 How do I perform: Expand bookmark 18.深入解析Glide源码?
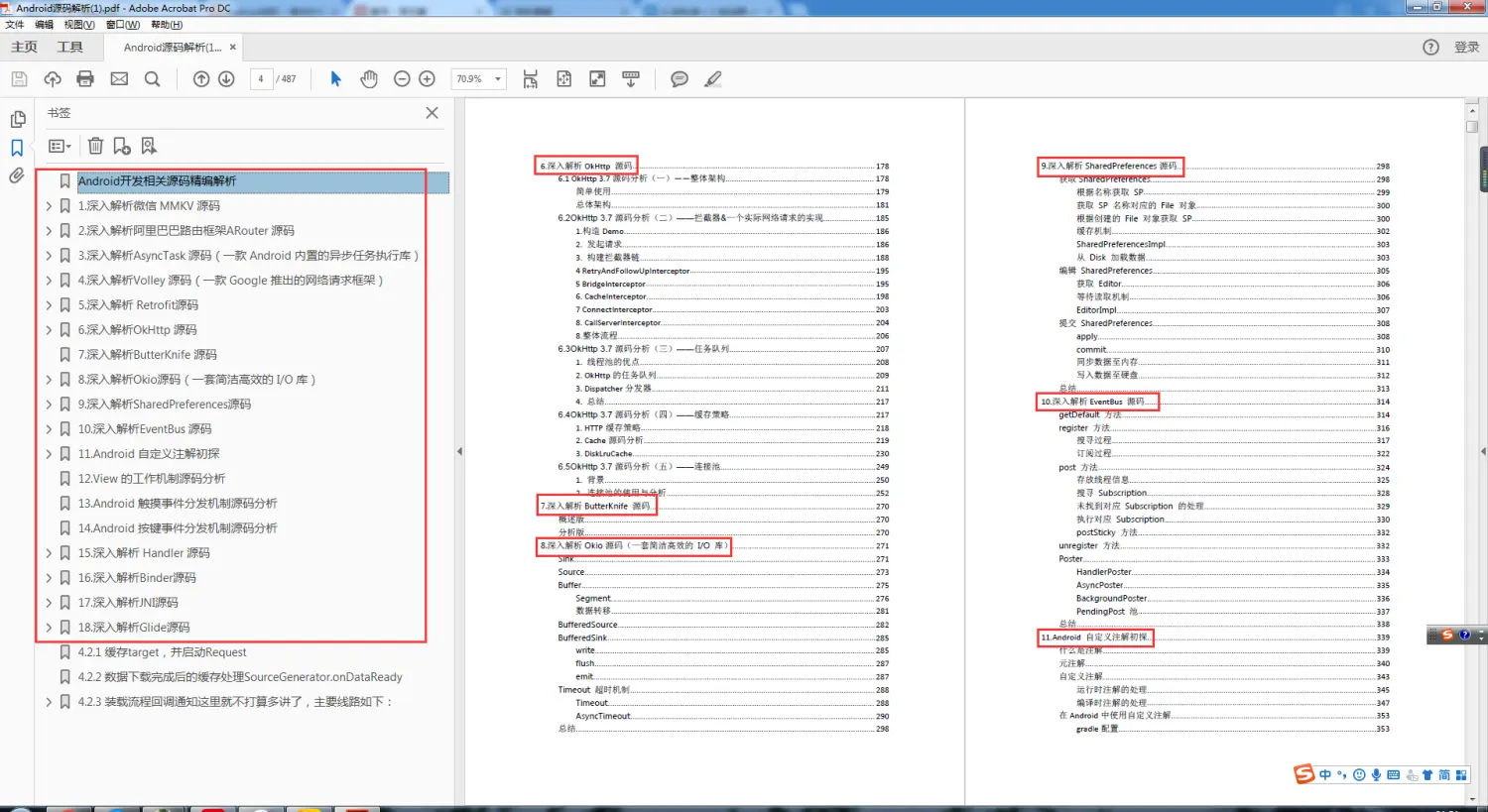(x=49, y=628)
